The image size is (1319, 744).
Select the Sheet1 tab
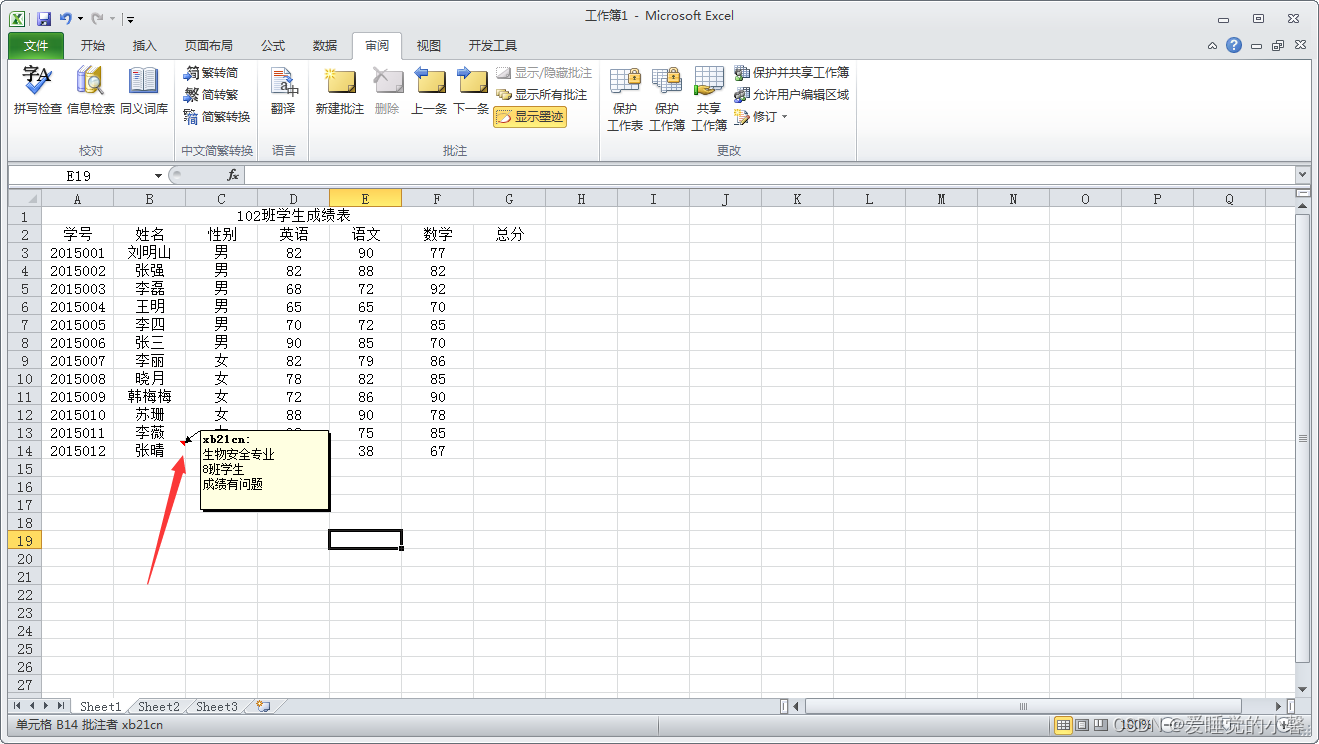pos(100,706)
